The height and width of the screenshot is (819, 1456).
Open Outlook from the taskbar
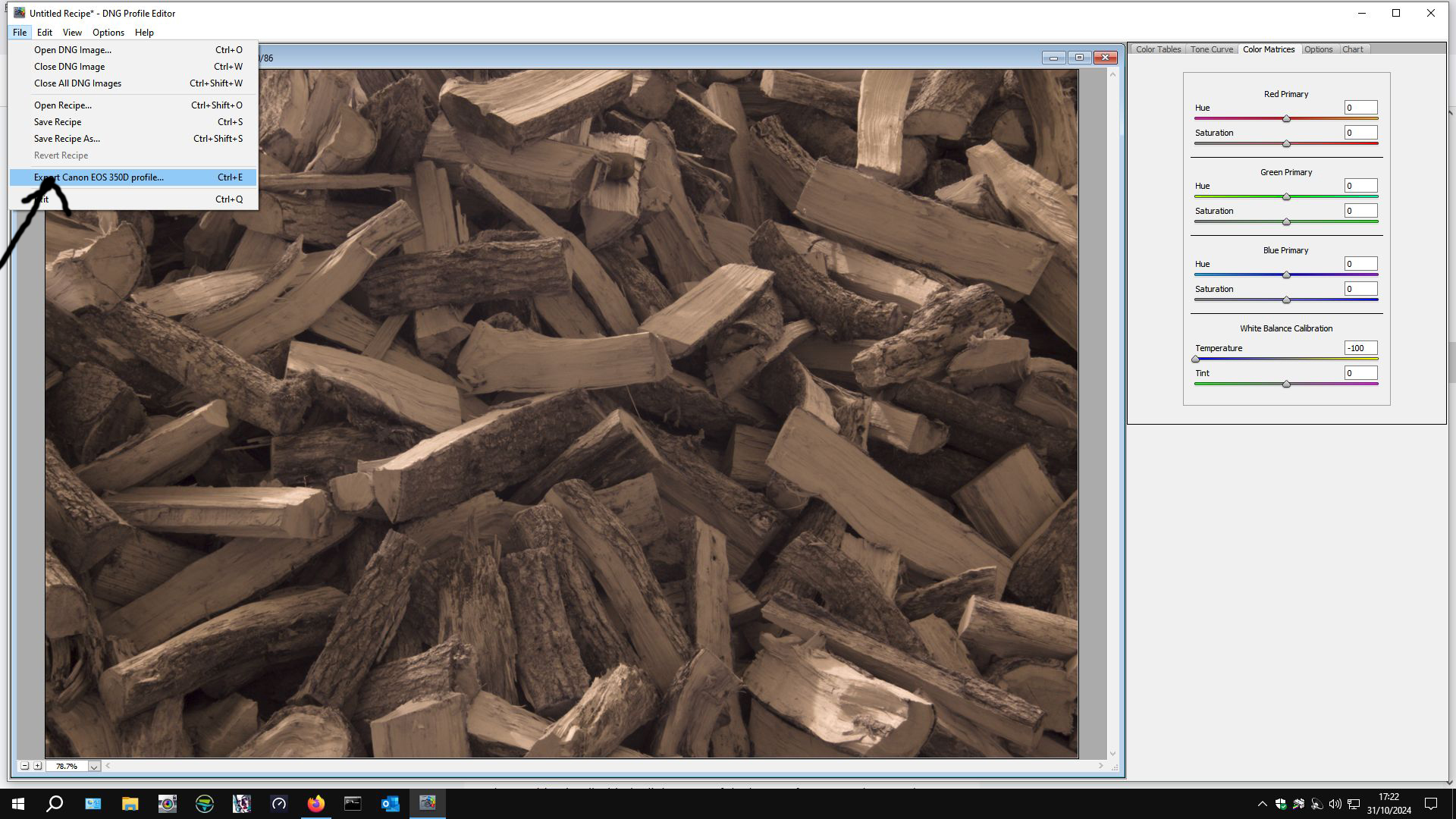[390, 804]
